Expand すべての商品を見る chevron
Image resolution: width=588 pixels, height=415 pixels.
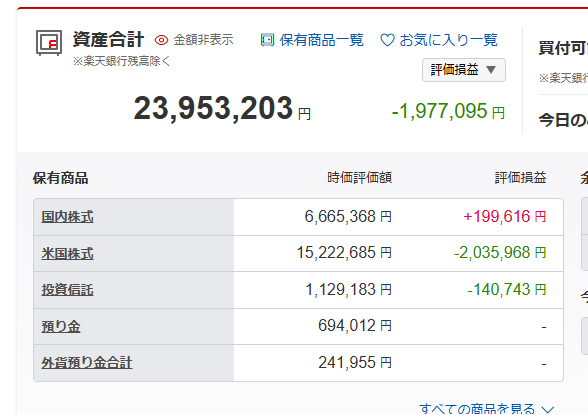pyautogui.click(x=548, y=409)
